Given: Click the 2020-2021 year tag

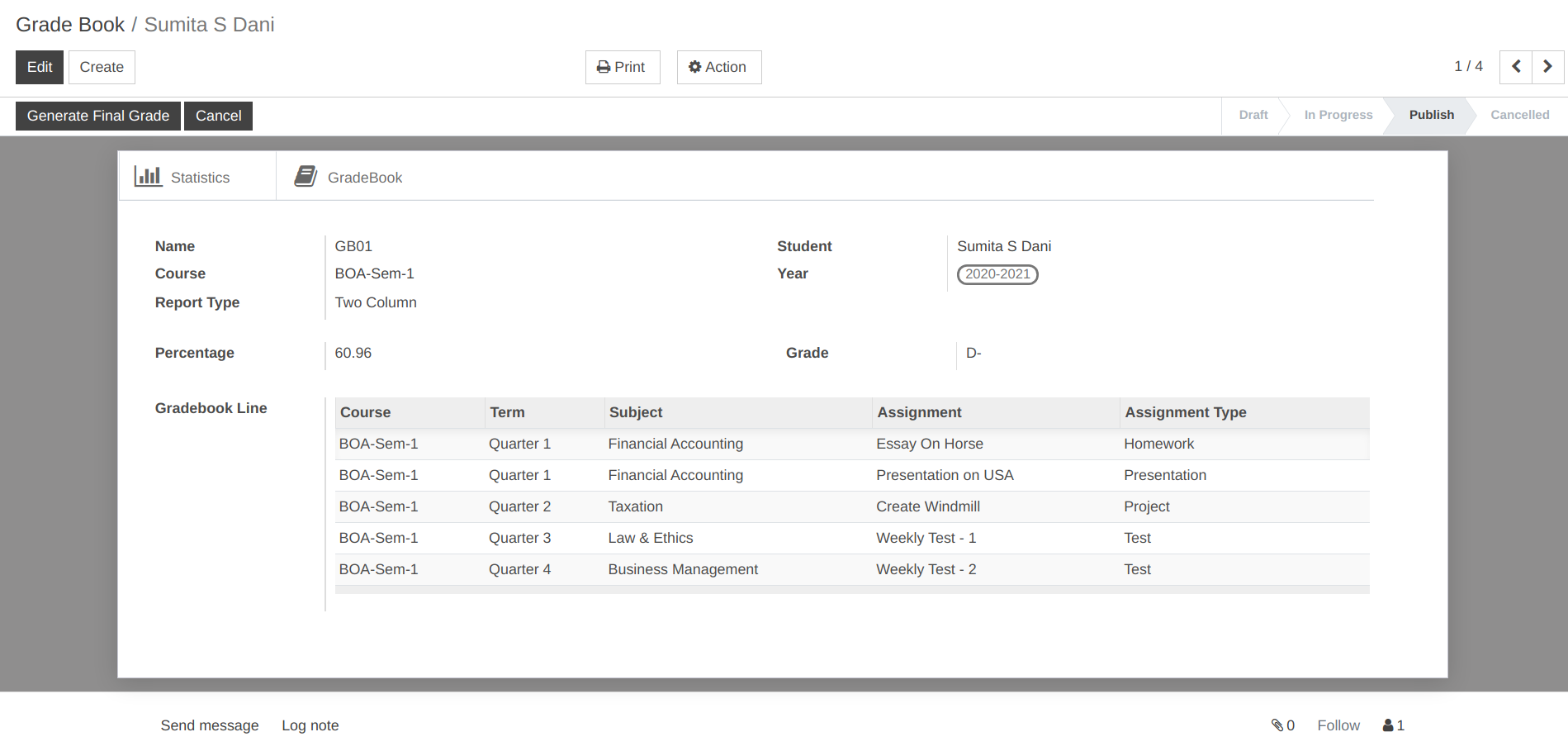Looking at the screenshot, I should pyautogui.click(x=997, y=274).
